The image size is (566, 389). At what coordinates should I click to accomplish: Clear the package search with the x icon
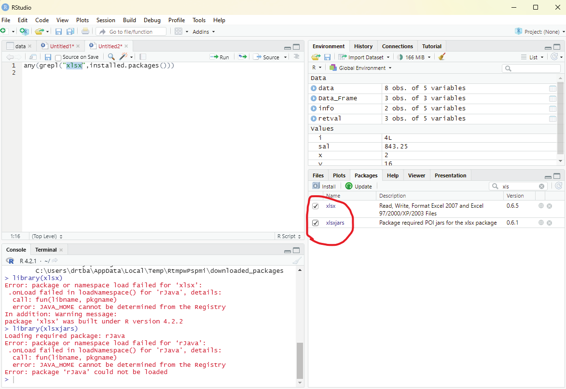point(541,186)
